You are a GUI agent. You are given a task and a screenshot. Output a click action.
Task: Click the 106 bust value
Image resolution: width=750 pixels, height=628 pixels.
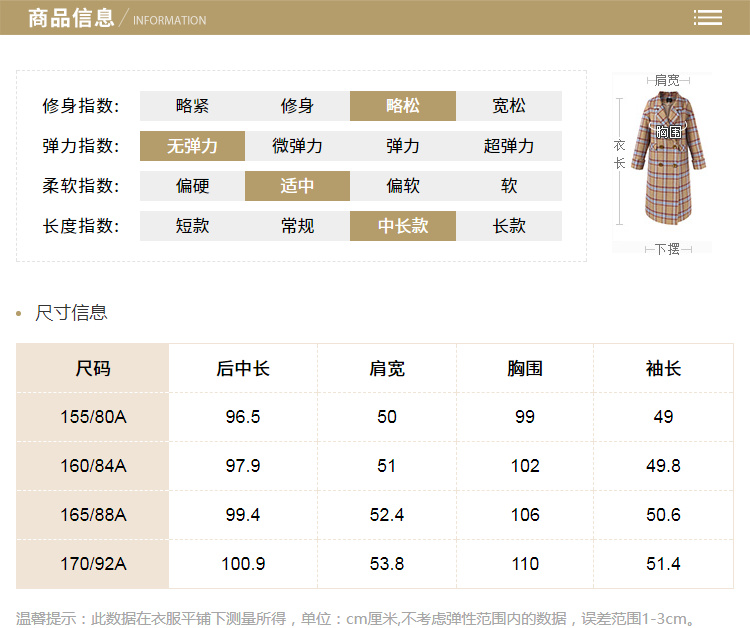pyautogui.click(x=525, y=515)
